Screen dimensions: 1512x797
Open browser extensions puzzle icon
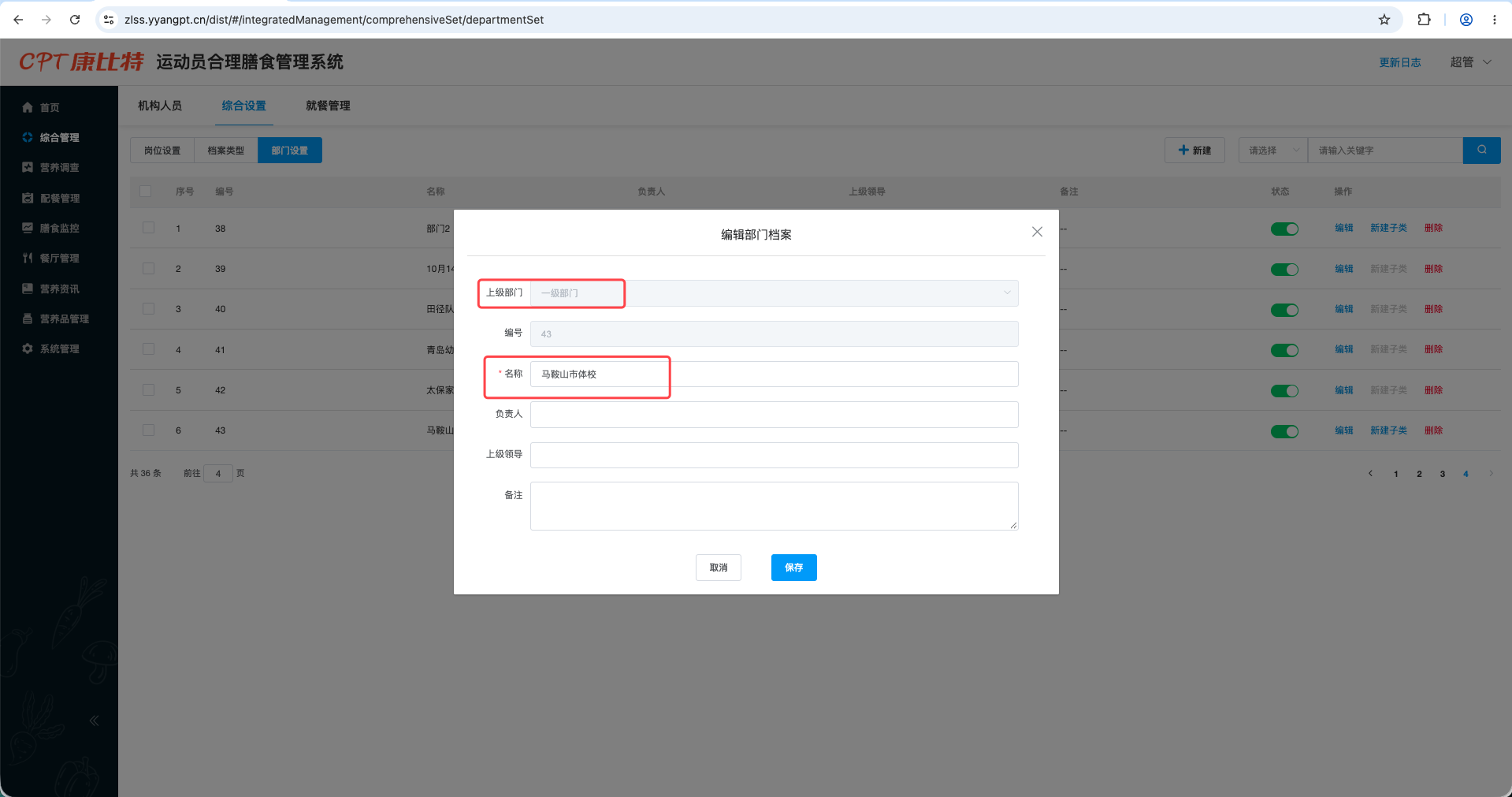[x=1424, y=20]
